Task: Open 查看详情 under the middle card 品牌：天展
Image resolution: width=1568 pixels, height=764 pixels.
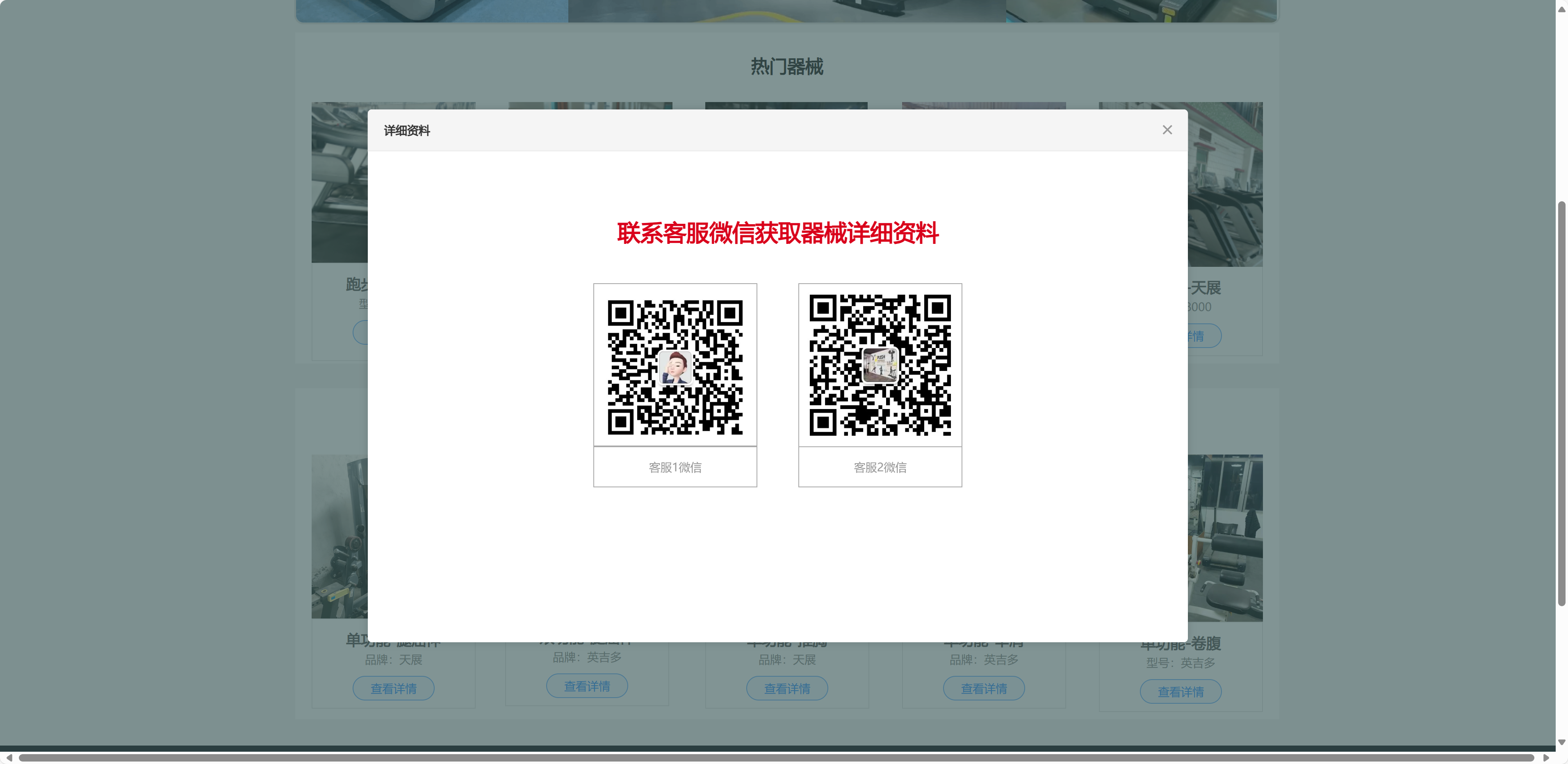Action: [x=787, y=689]
